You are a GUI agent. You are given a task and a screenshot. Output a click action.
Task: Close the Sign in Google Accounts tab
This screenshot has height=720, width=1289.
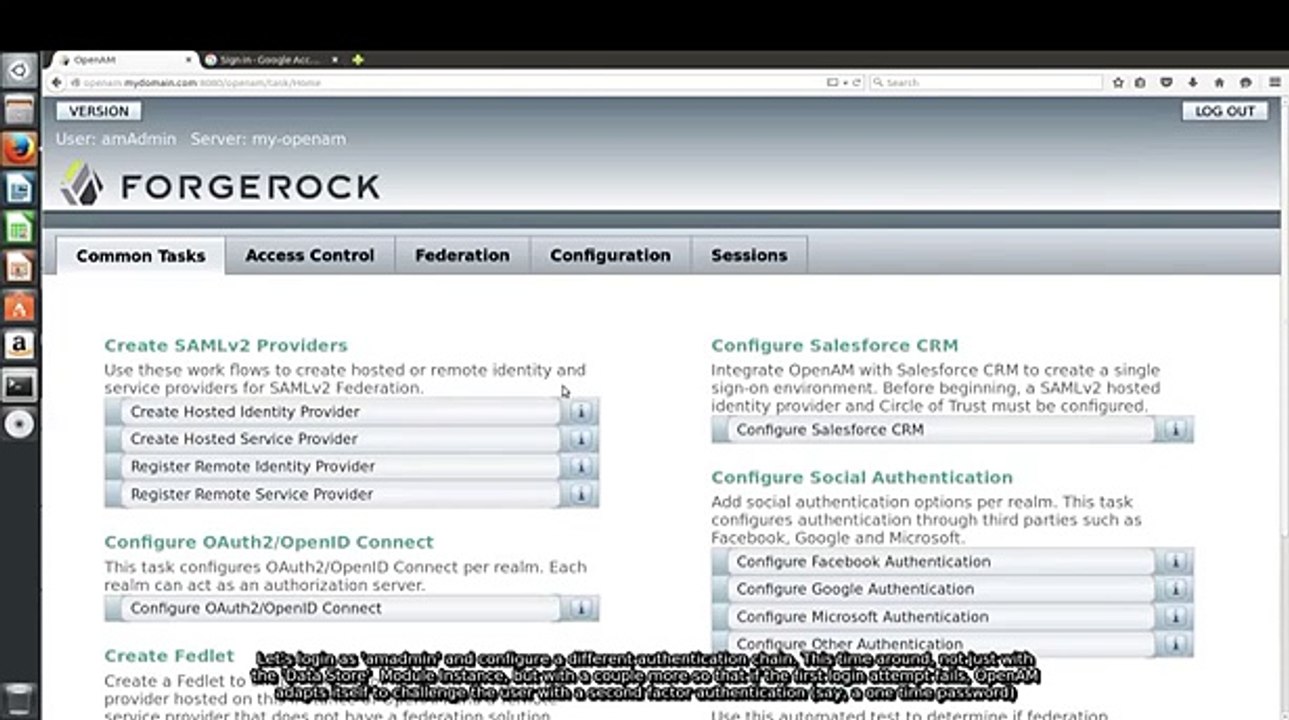(335, 60)
